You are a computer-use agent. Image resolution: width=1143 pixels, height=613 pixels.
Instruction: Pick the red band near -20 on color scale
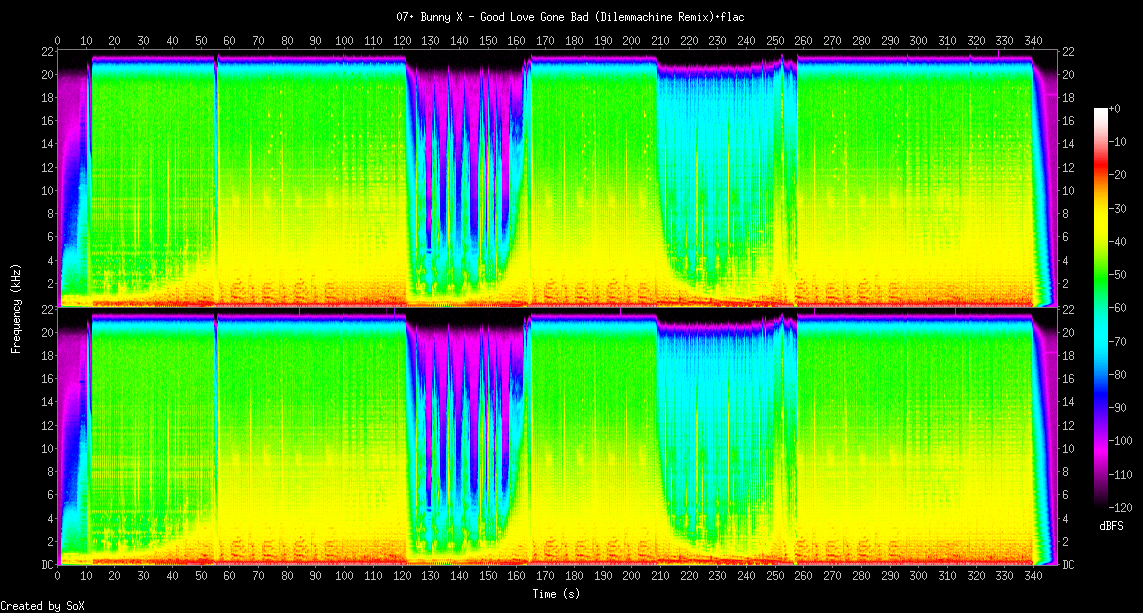click(x=1101, y=175)
